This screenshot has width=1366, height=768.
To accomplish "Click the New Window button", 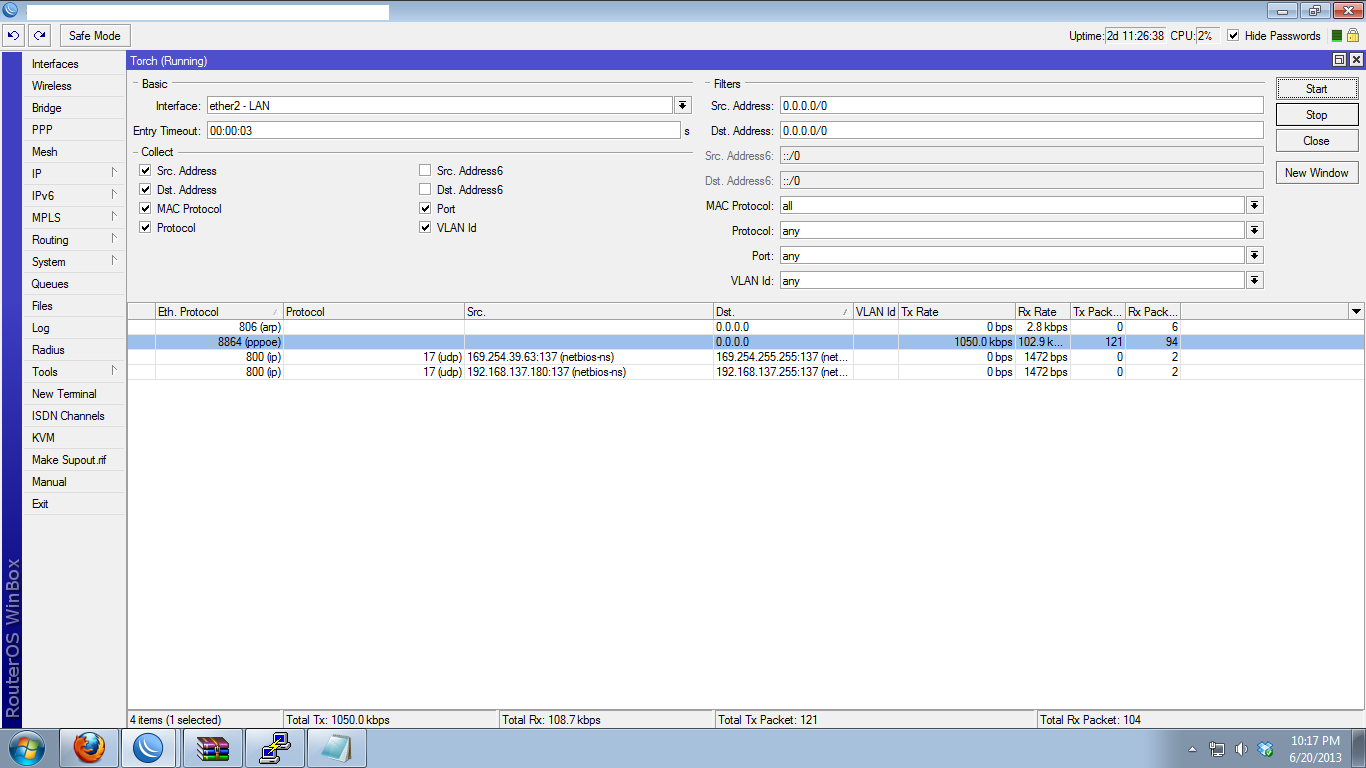I will [1316, 173].
